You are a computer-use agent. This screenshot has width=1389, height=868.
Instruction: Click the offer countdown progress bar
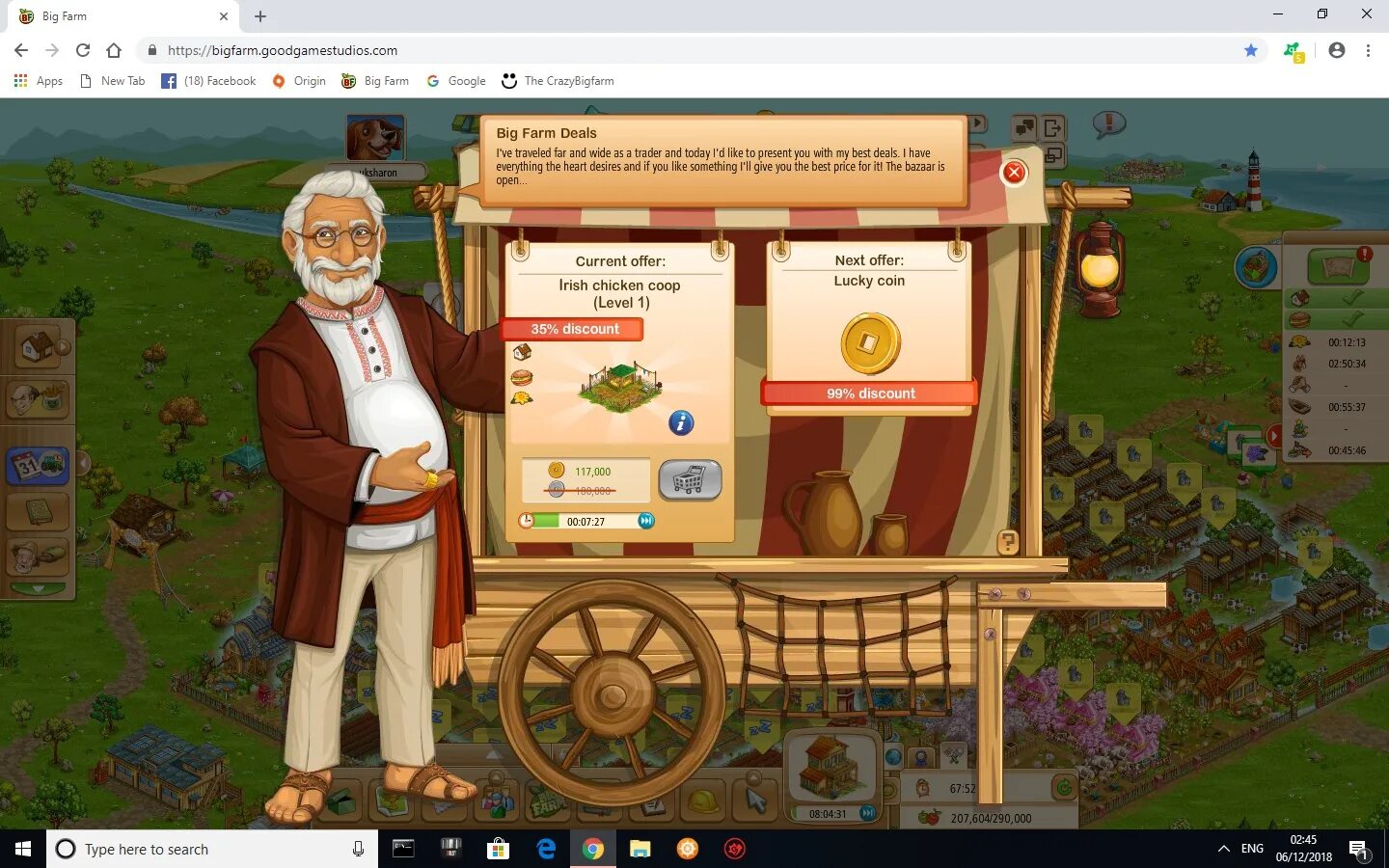586,521
